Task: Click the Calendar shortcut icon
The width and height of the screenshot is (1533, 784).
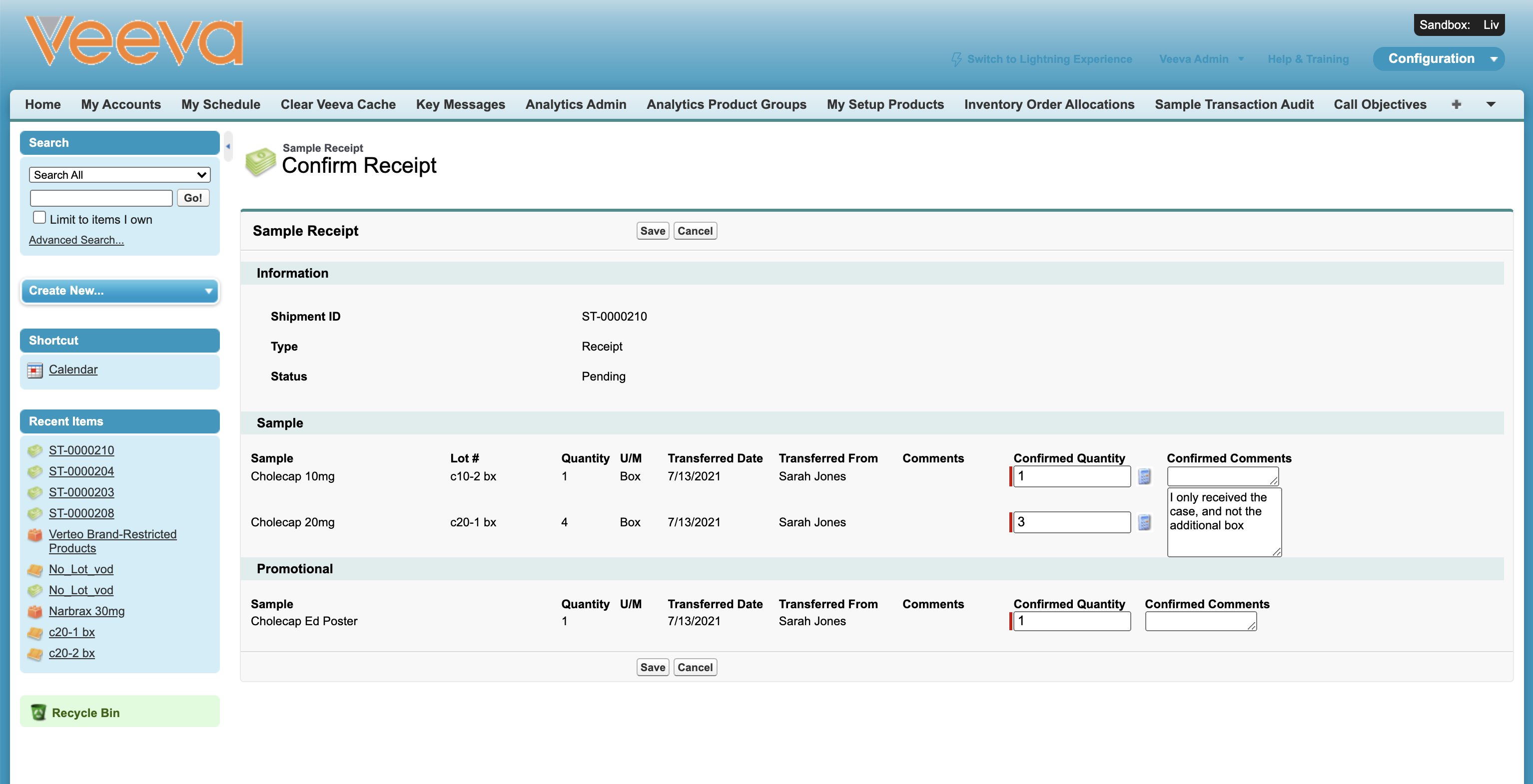Action: (35, 370)
